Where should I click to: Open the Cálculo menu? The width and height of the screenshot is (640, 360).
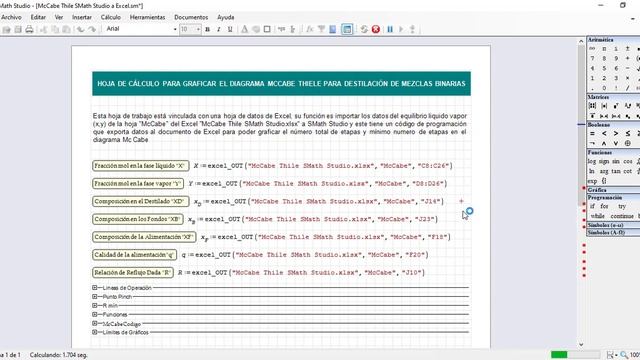111,17
